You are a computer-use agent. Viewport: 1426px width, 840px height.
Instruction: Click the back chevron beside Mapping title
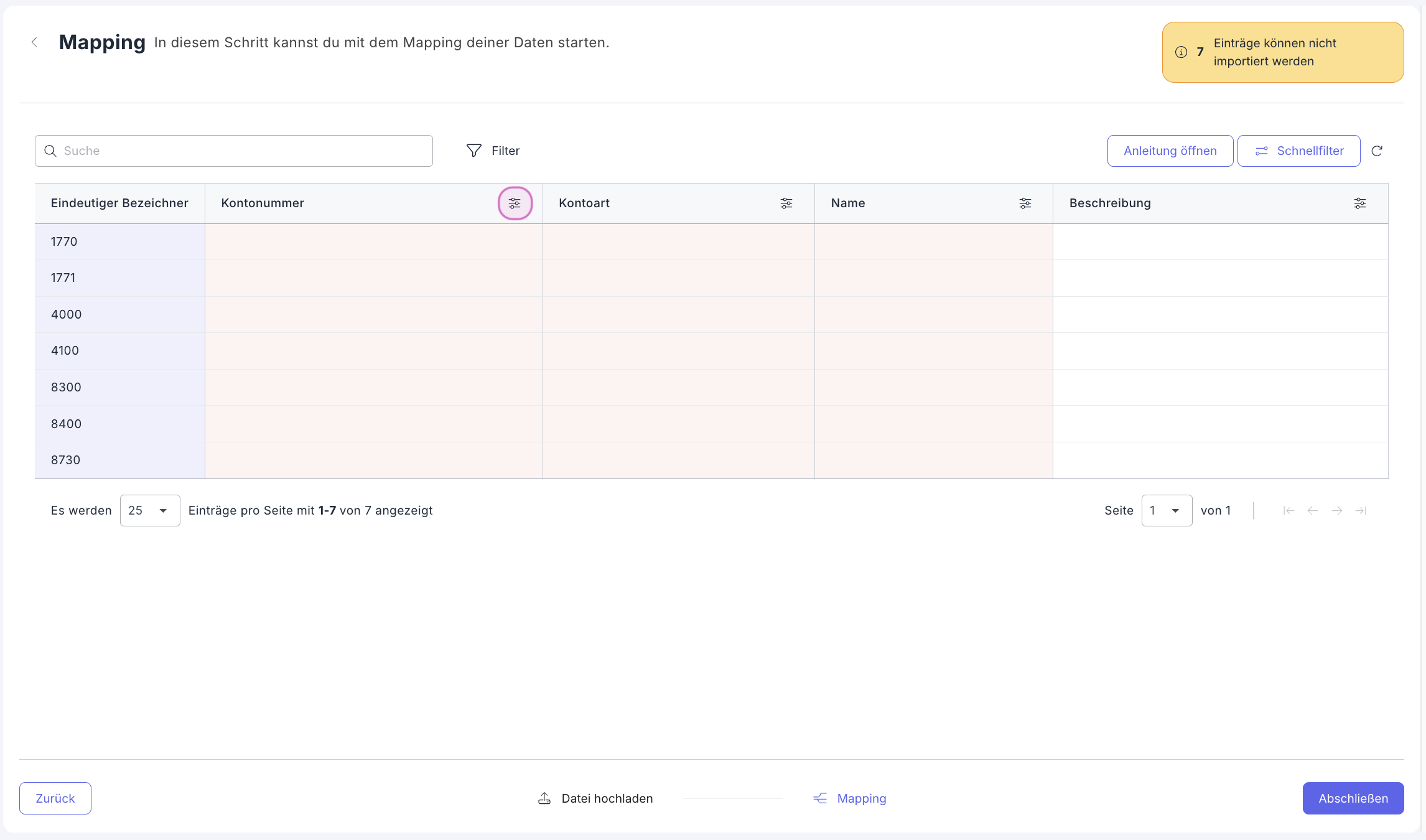pos(34,42)
